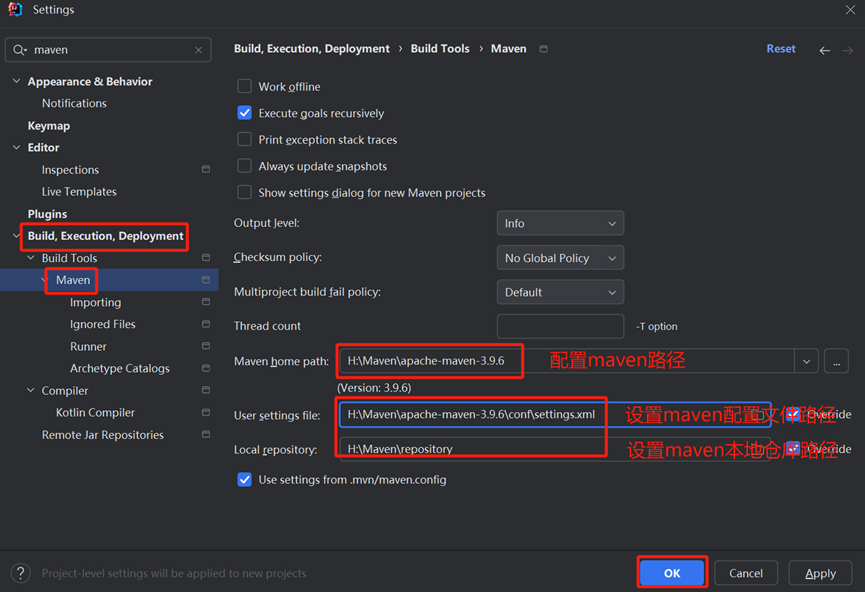This screenshot has width=865, height=592.
Task: Select Inspections under Editor
Action: (71, 170)
